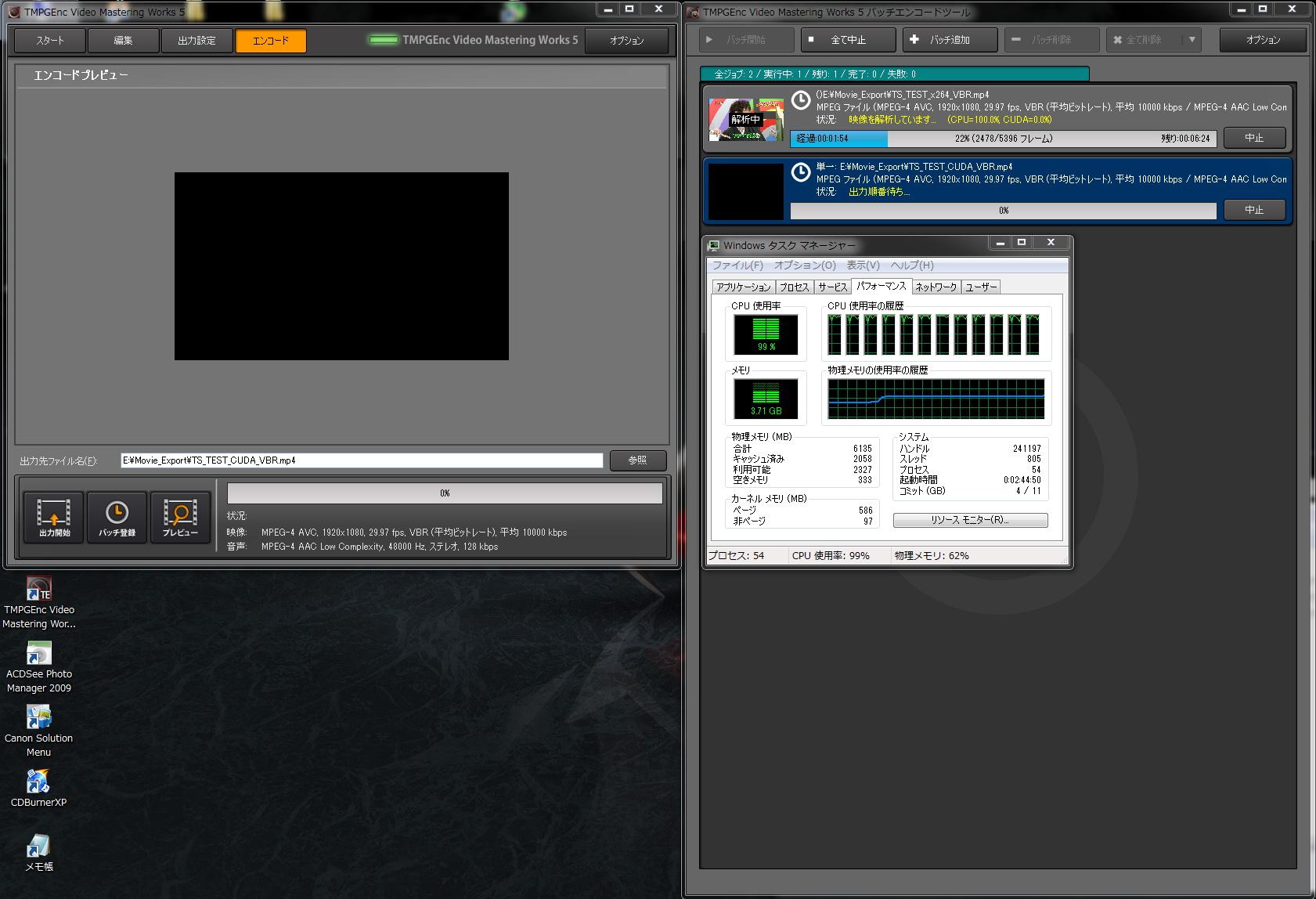
Task: Open メモ帳 desktop icon
Action: pos(39,852)
